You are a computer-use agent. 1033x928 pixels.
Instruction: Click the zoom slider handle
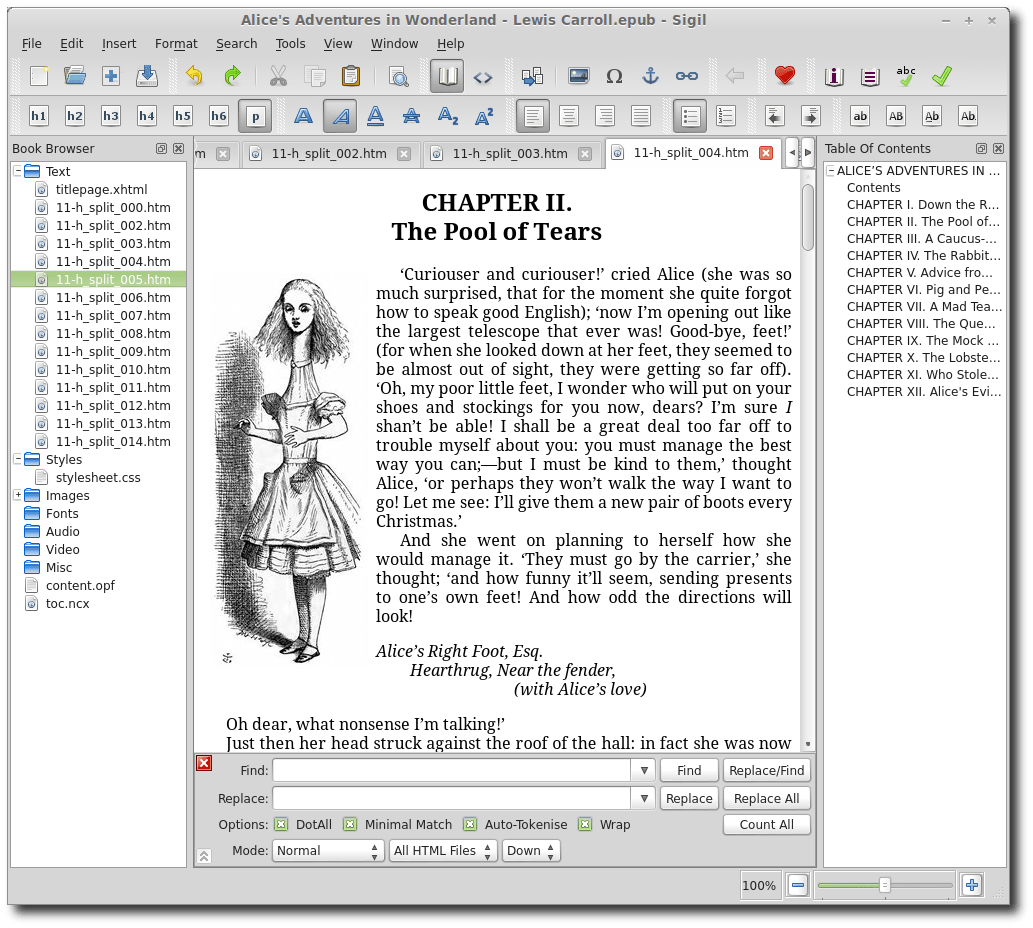point(885,885)
